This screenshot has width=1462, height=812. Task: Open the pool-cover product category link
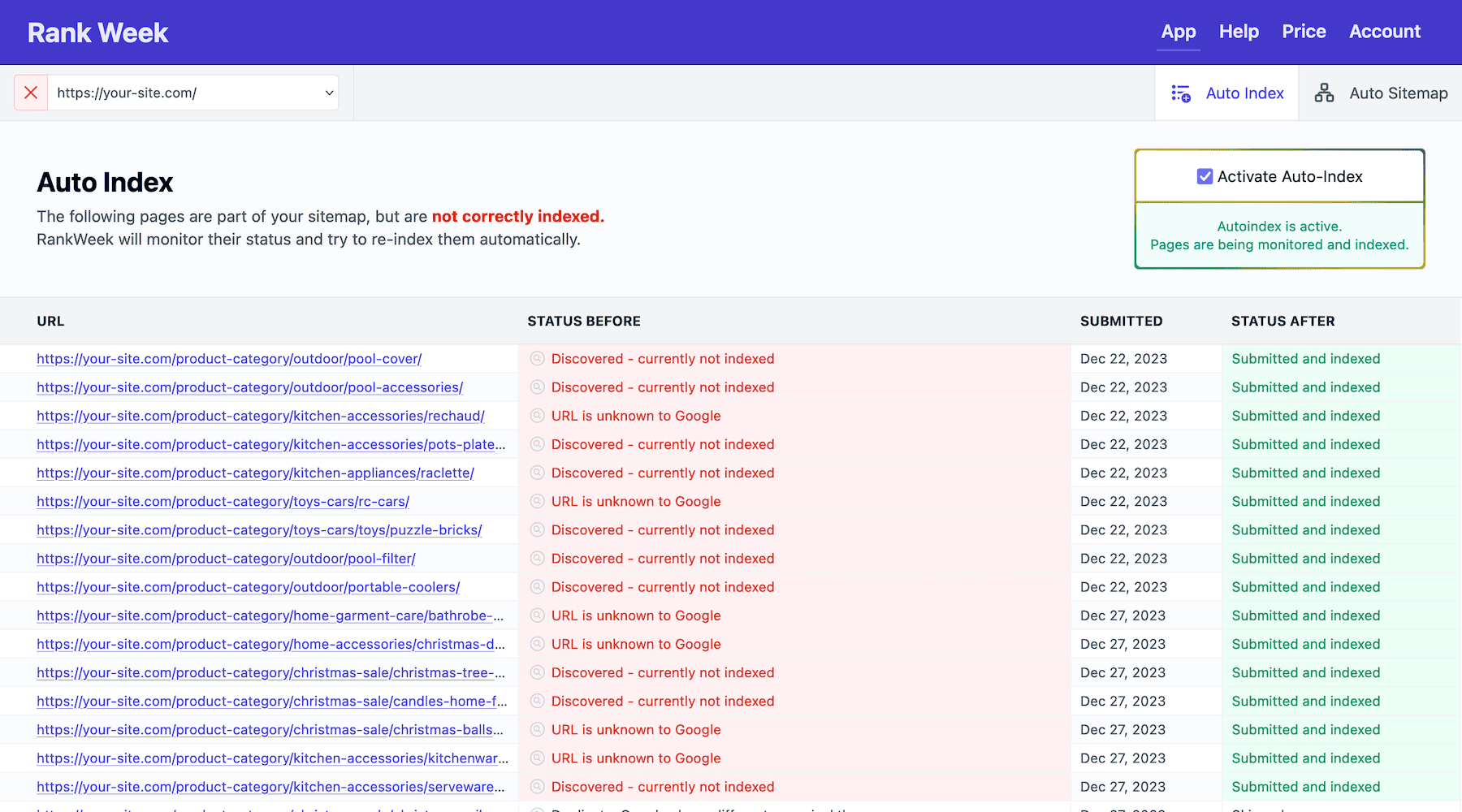228,358
